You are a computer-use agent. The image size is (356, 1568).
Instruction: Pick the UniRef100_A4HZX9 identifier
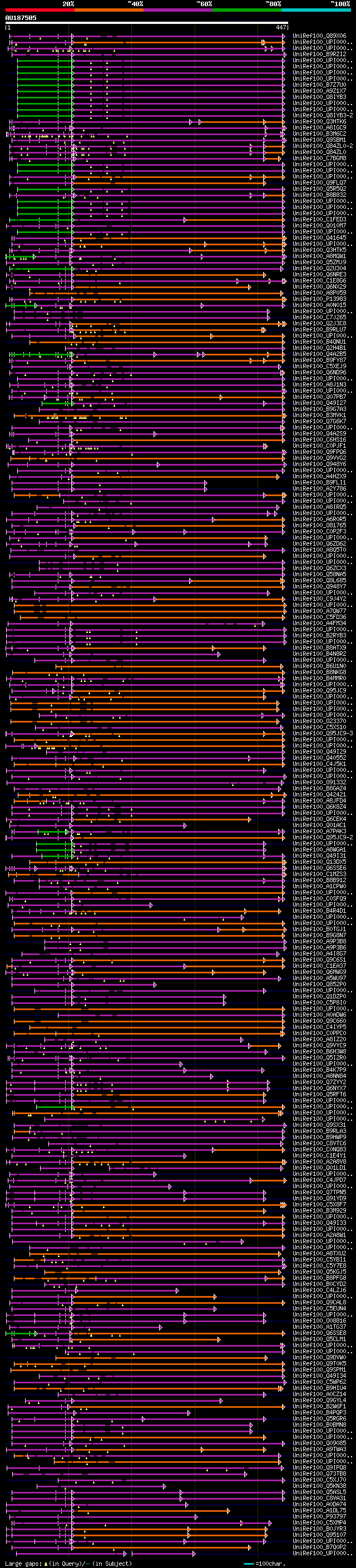319,476
